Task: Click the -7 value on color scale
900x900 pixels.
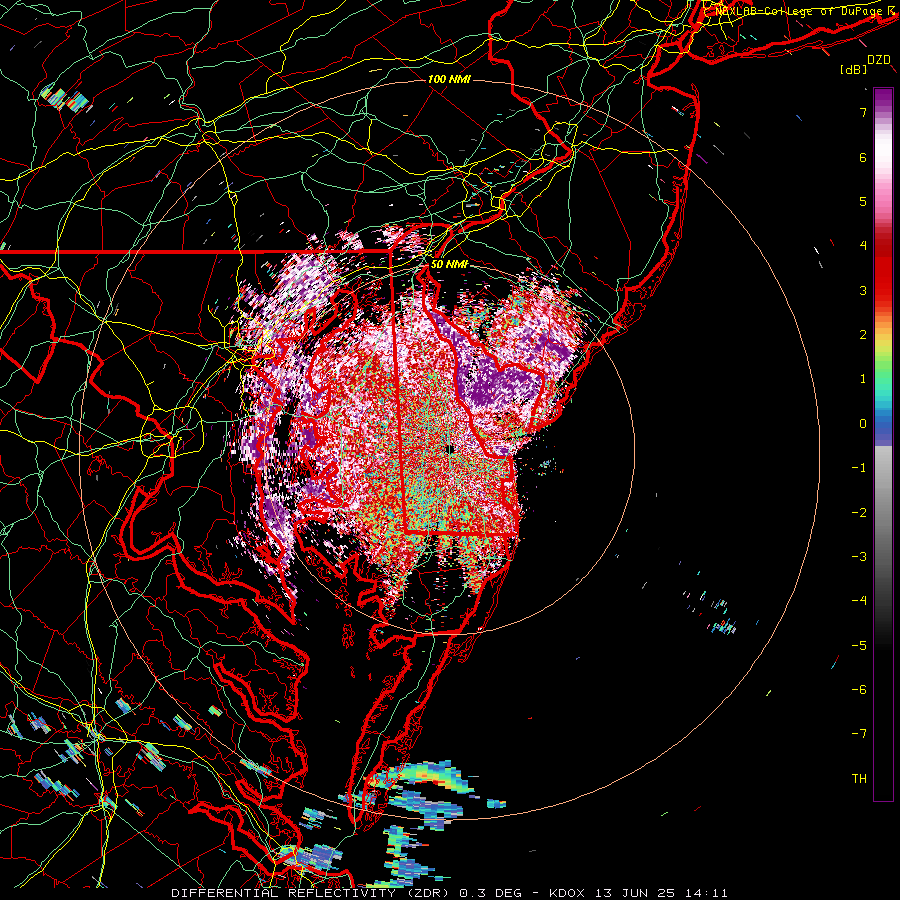Action: click(x=859, y=734)
